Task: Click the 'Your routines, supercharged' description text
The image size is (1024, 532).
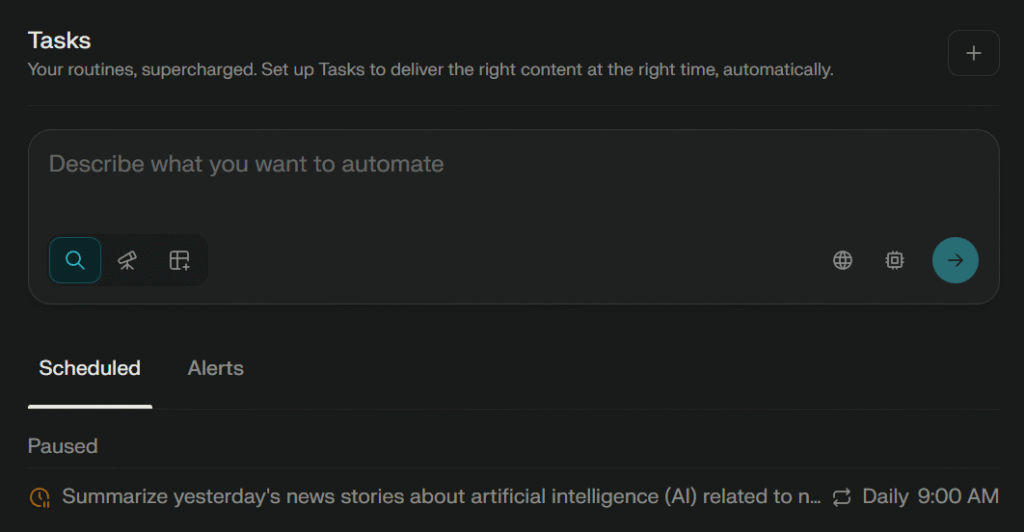Action: [430, 70]
